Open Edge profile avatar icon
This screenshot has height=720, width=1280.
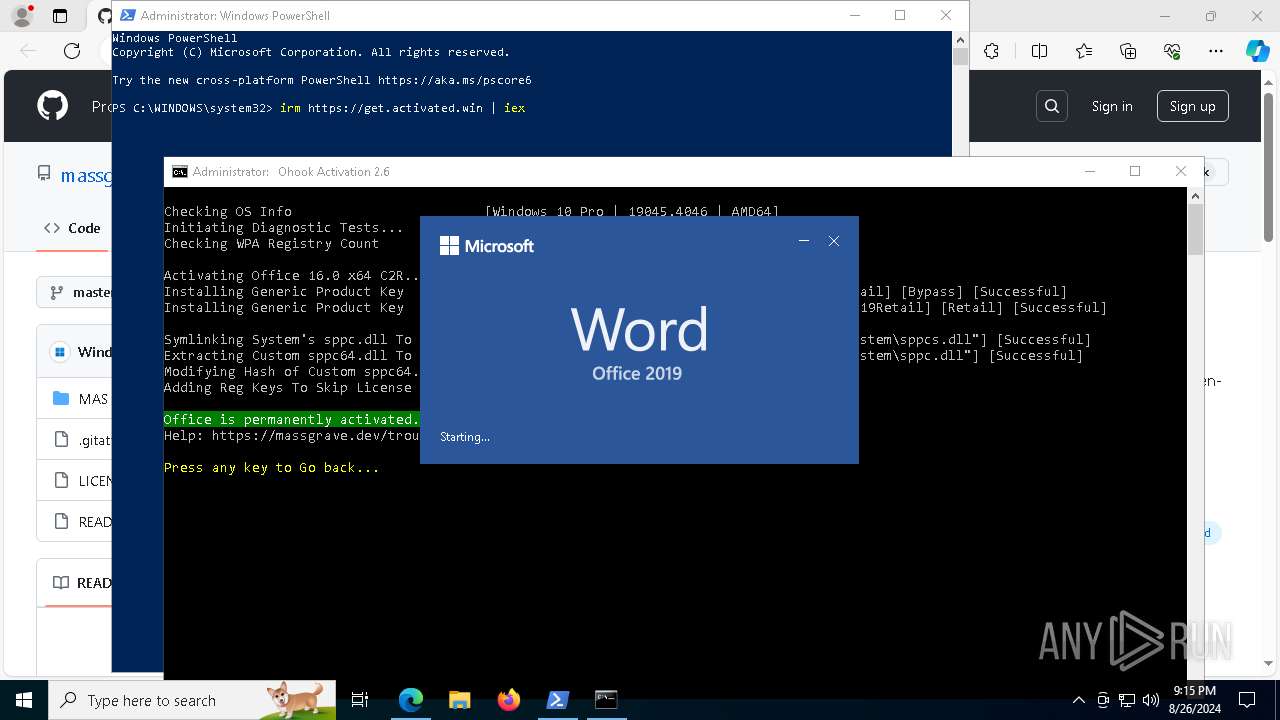tap(21, 16)
